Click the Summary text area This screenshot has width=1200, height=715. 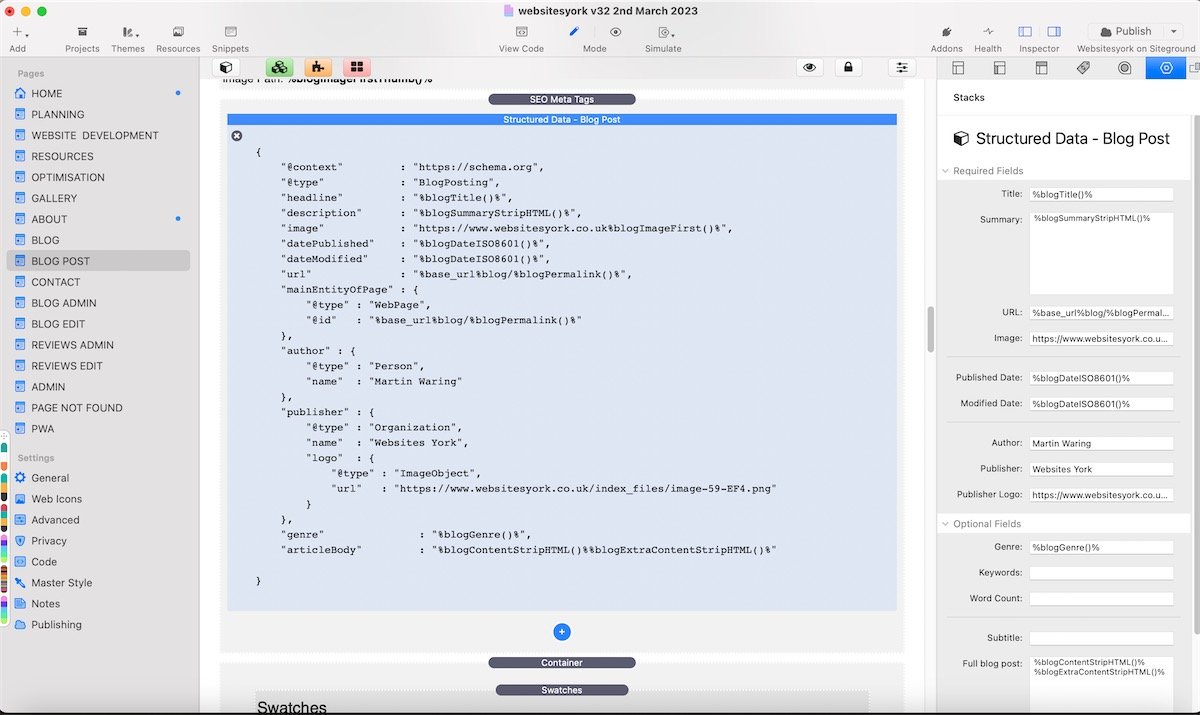coord(1101,253)
